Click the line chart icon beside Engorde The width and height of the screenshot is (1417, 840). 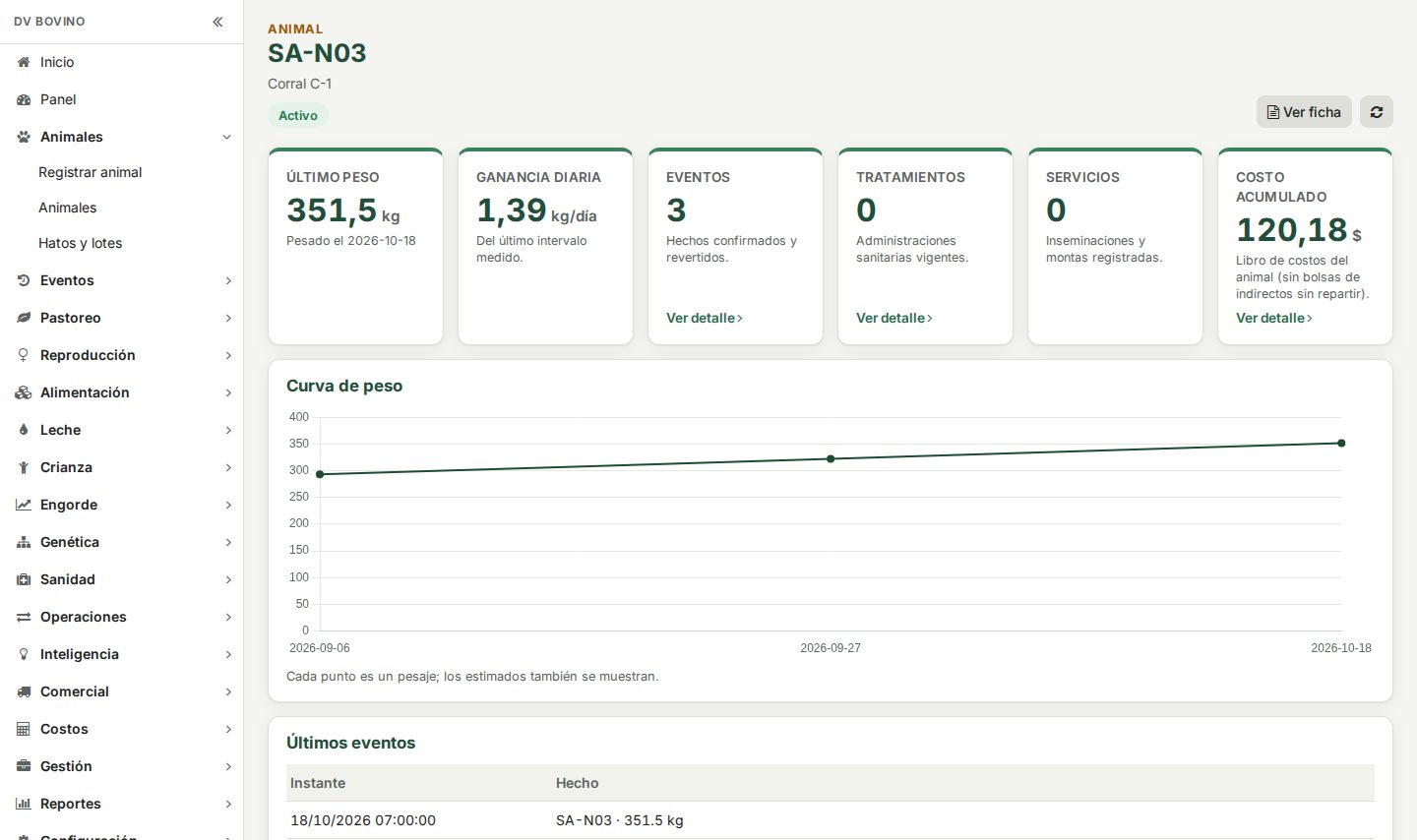(24, 505)
